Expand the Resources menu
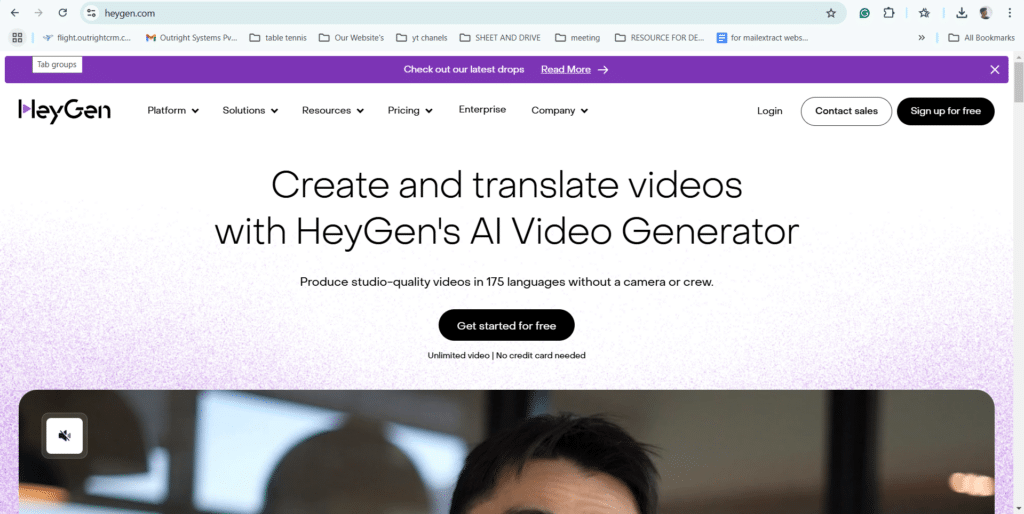This screenshot has height=514, width=1024. pos(333,110)
